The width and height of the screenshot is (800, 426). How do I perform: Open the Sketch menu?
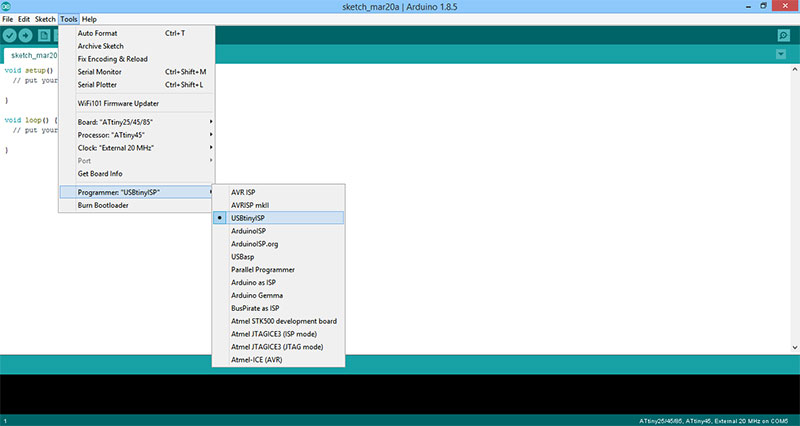coord(45,19)
